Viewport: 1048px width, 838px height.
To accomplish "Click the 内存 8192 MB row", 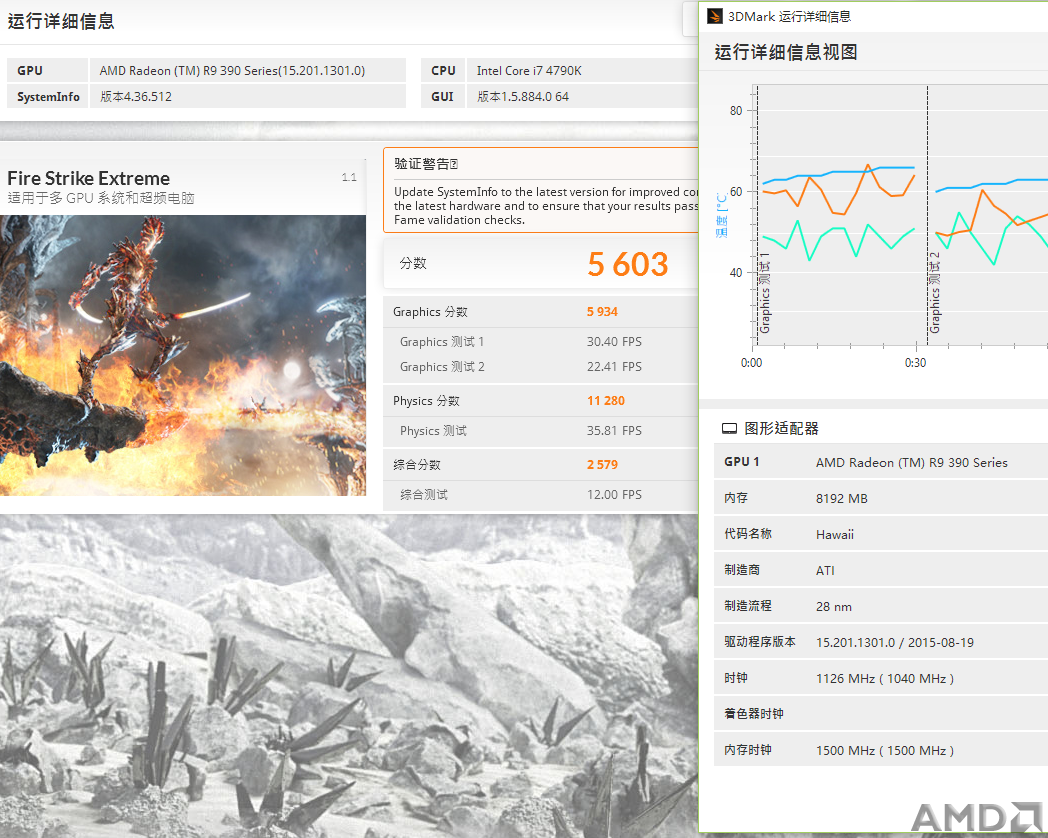I will 881,498.
